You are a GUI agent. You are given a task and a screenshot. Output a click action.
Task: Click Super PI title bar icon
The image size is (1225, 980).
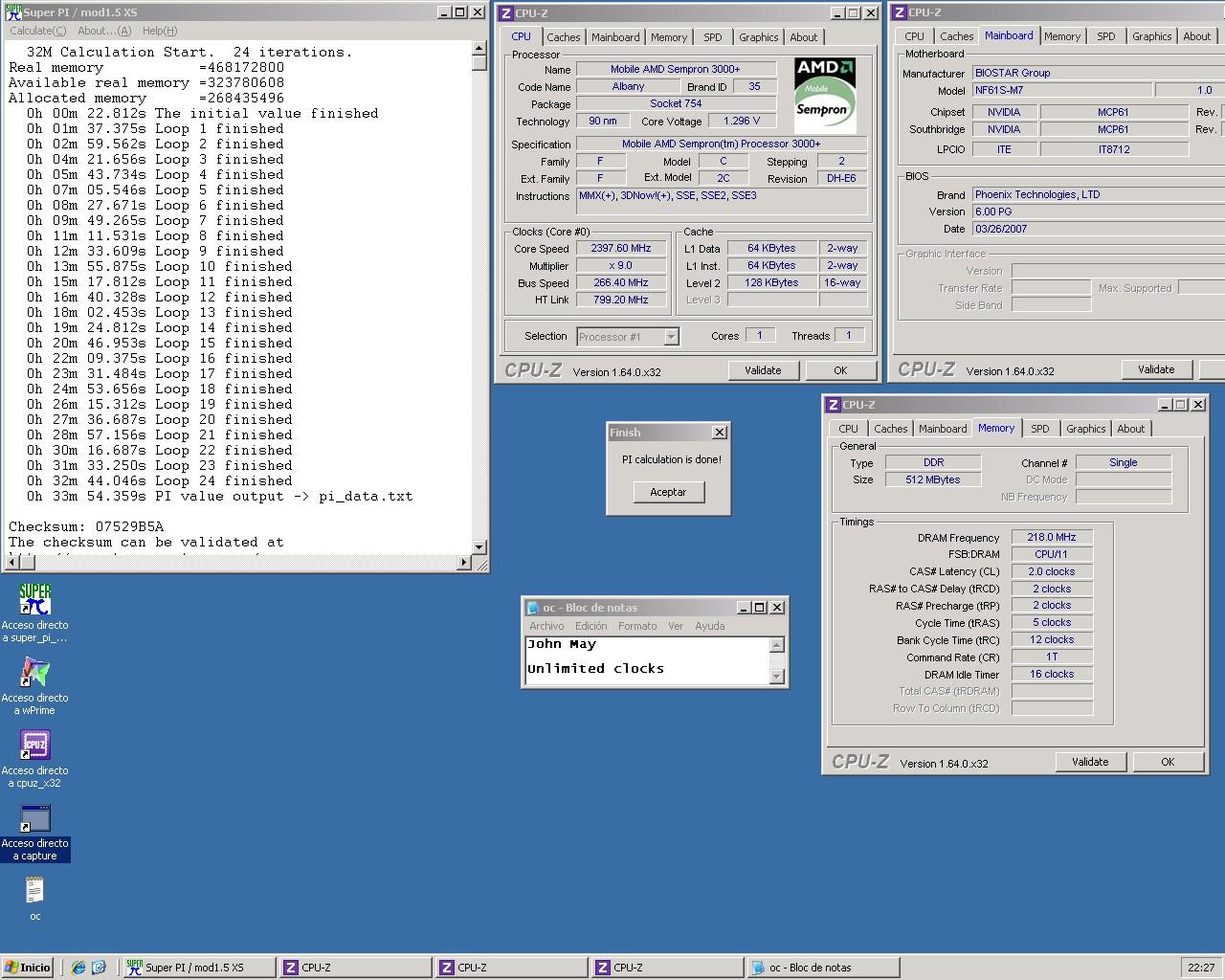pos(13,12)
